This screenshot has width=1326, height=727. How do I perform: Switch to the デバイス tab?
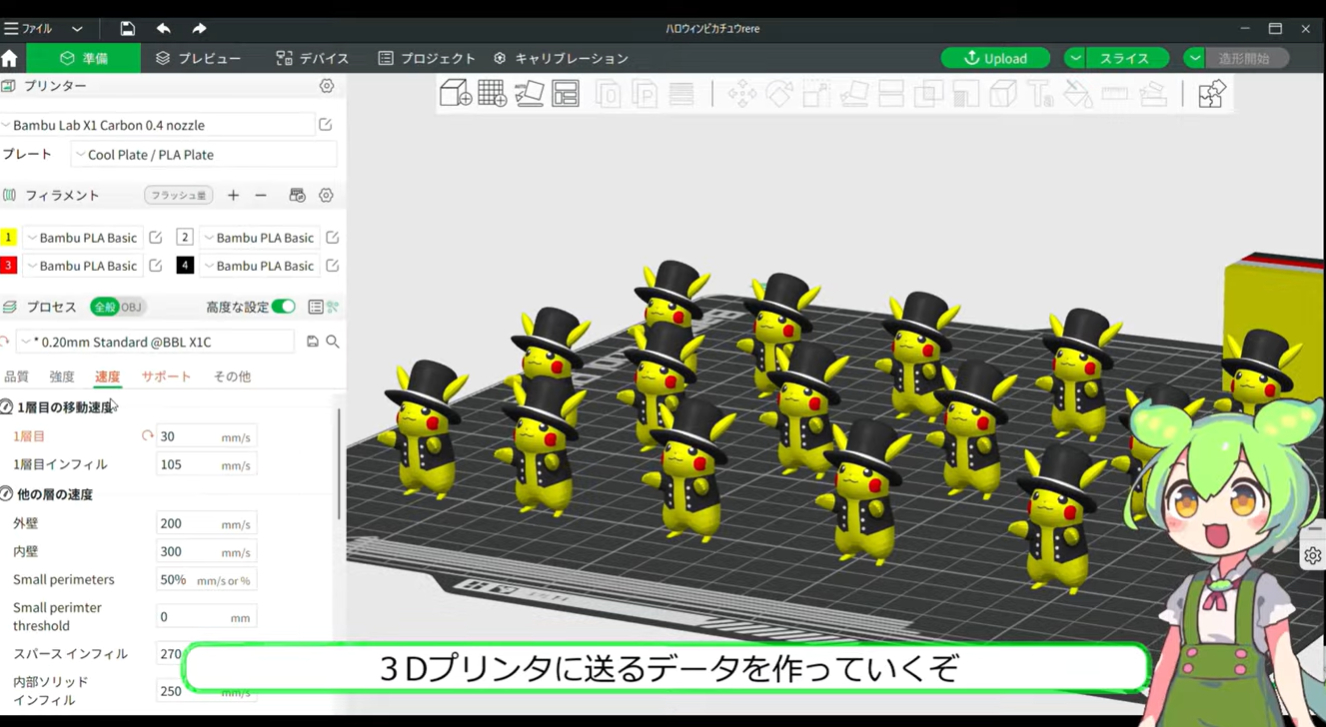point(313,58)
